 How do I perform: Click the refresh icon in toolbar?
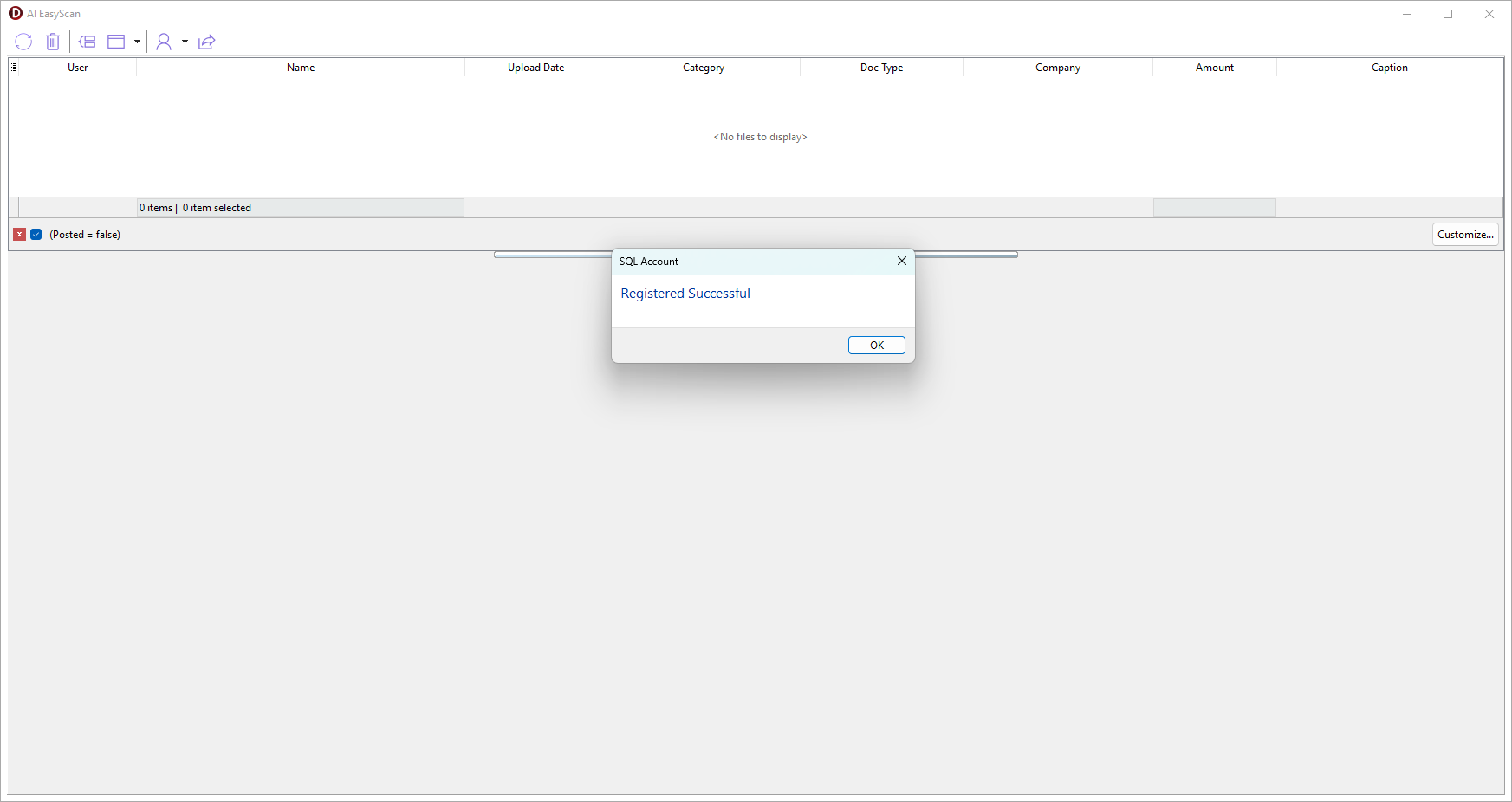23,42
